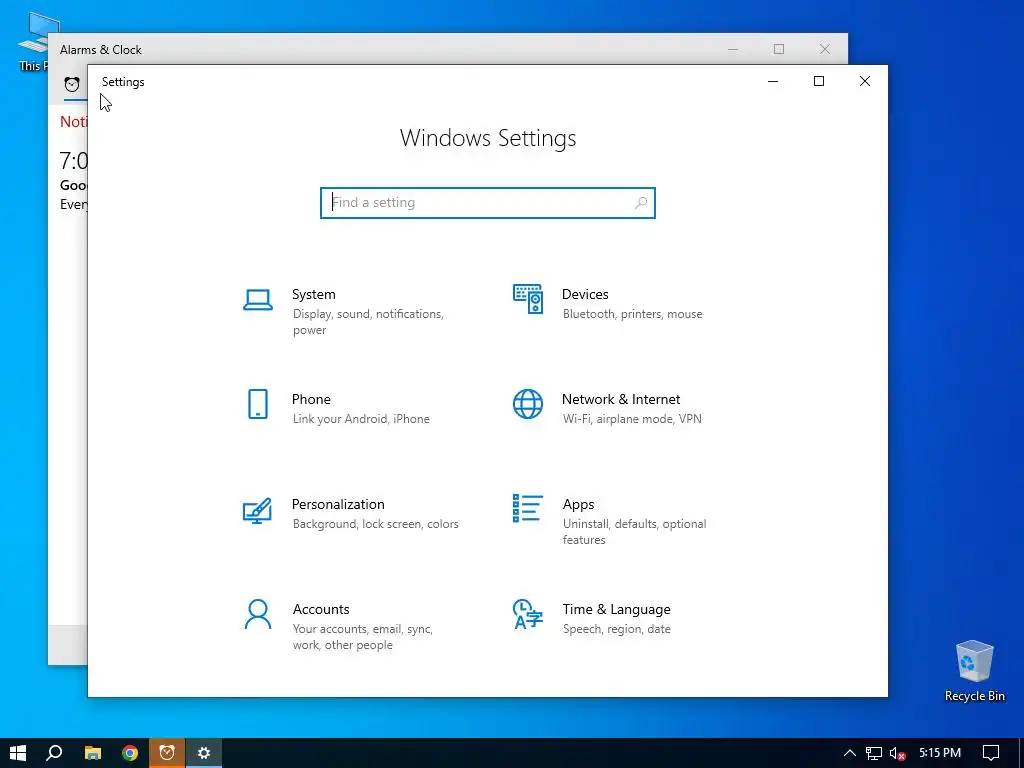This screenshot has width=1024, height=768.
Task: Select the Network & Internet title
Action: [x=621, y=400]
